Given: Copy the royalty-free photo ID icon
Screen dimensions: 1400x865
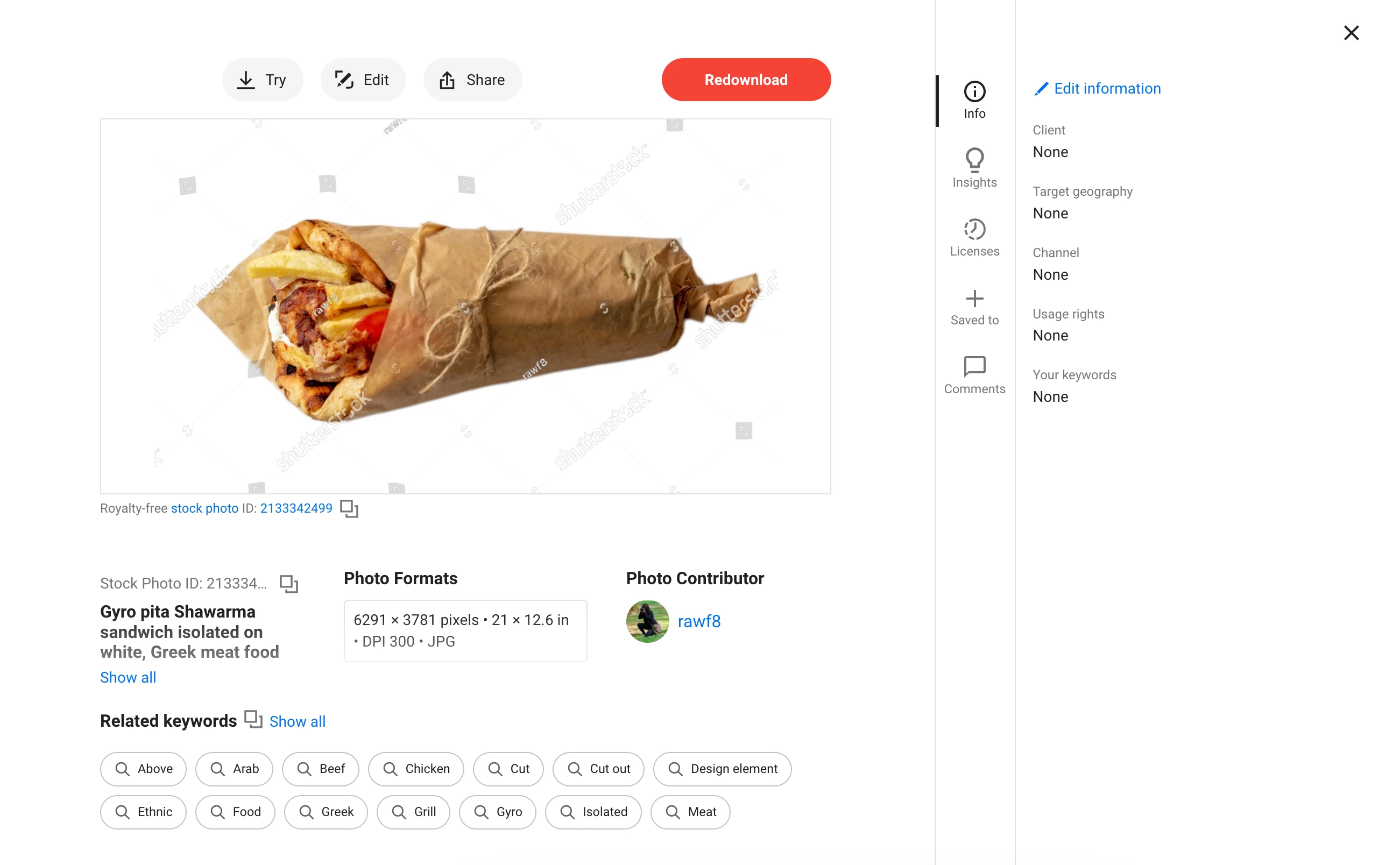Looking at the screenshot, I should coord(349,508).
